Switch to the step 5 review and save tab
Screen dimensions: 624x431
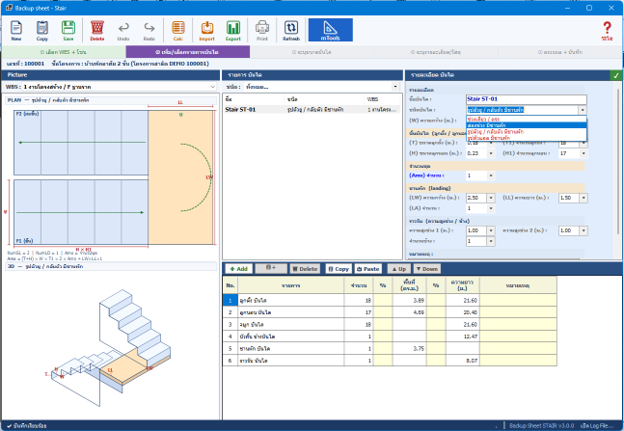coord(560,52)
